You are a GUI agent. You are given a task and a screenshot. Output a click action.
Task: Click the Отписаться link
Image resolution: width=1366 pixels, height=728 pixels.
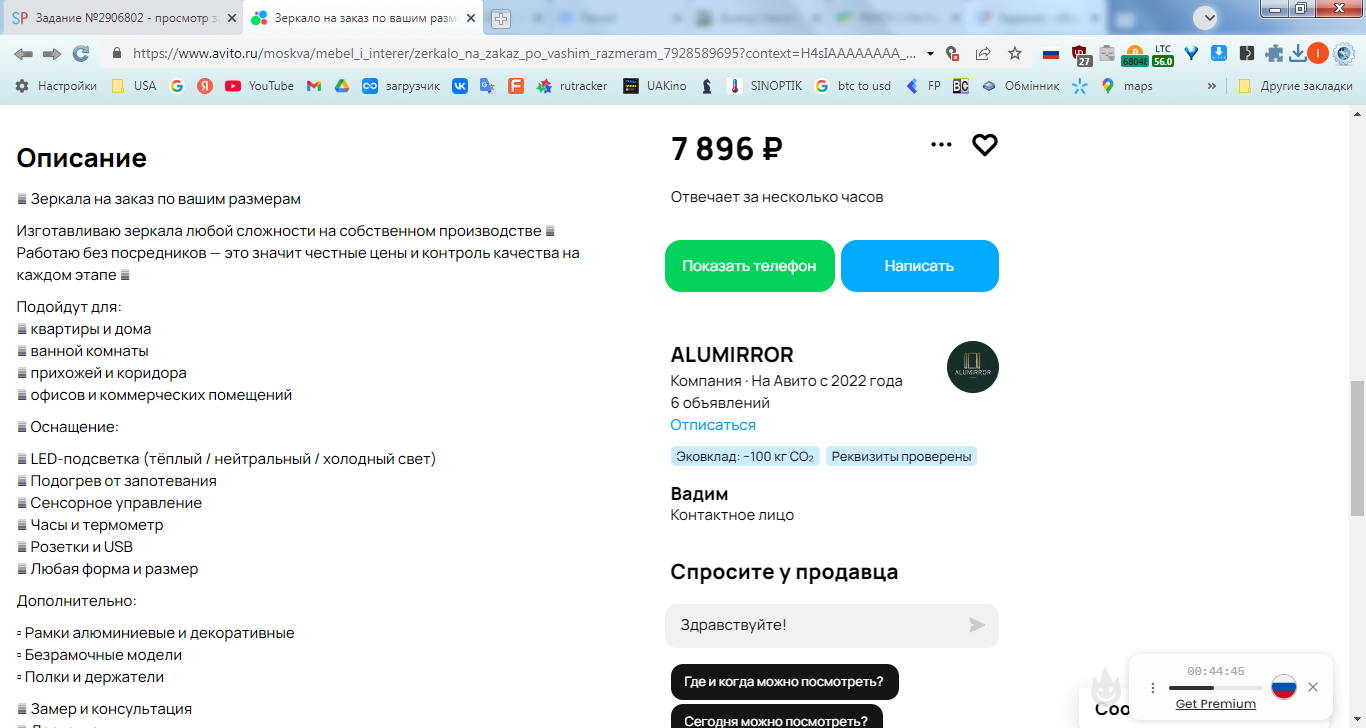(x=713, y=425)
